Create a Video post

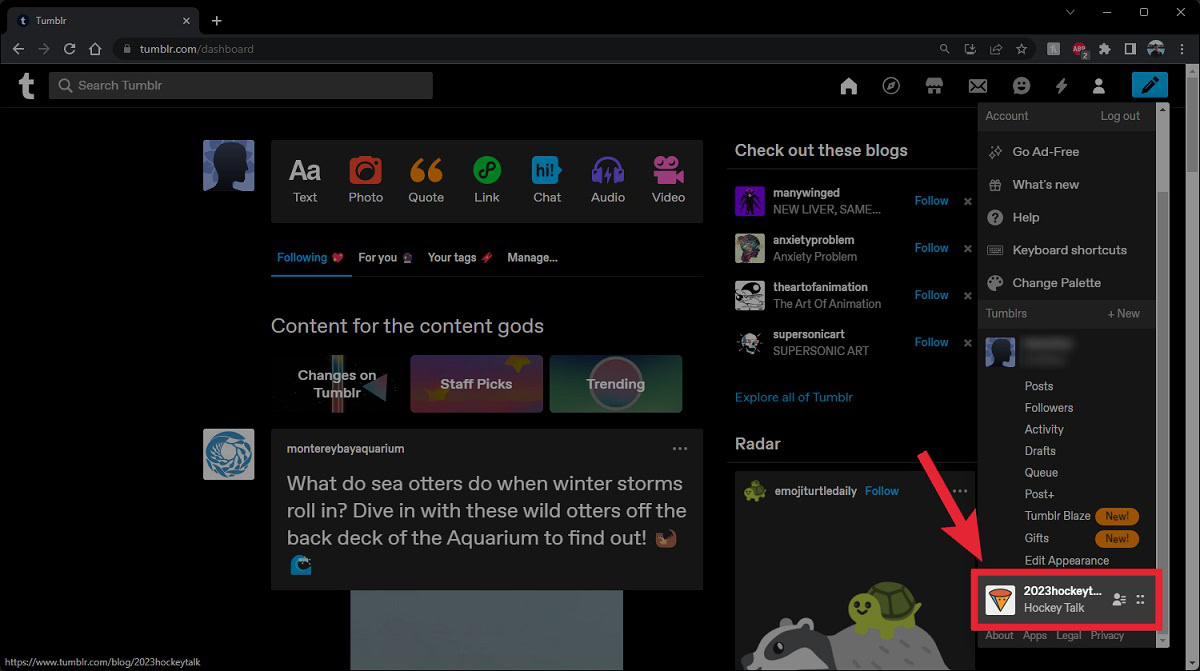pos(668,180)
